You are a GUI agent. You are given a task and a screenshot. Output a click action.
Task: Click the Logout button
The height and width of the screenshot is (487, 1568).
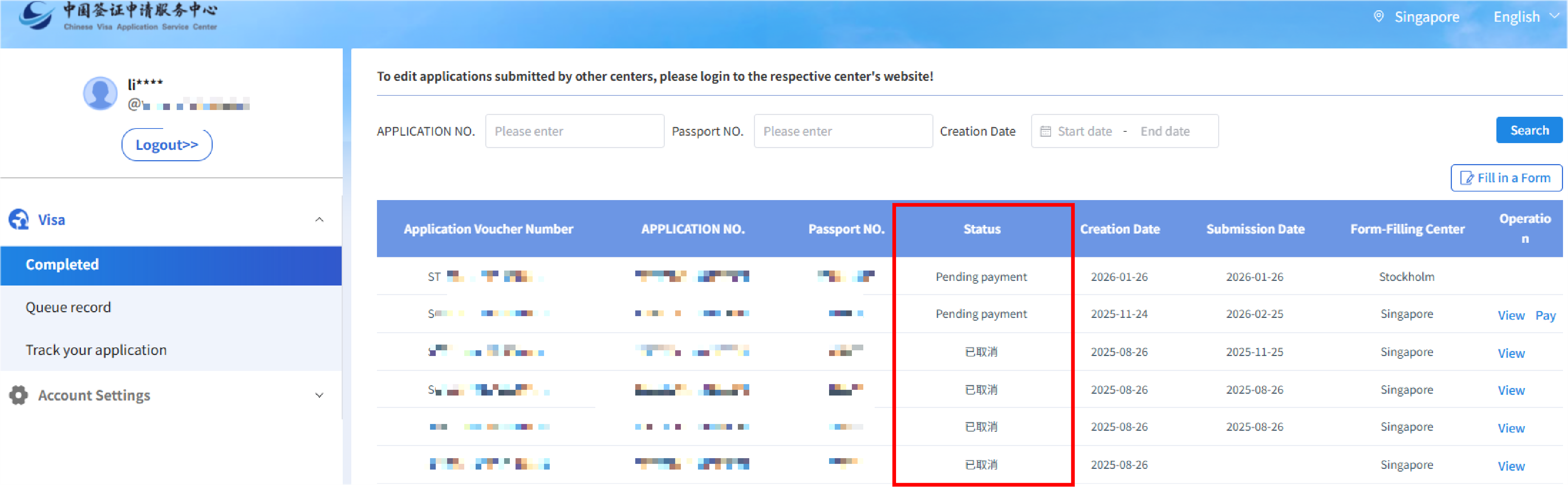tap(167, 145)
